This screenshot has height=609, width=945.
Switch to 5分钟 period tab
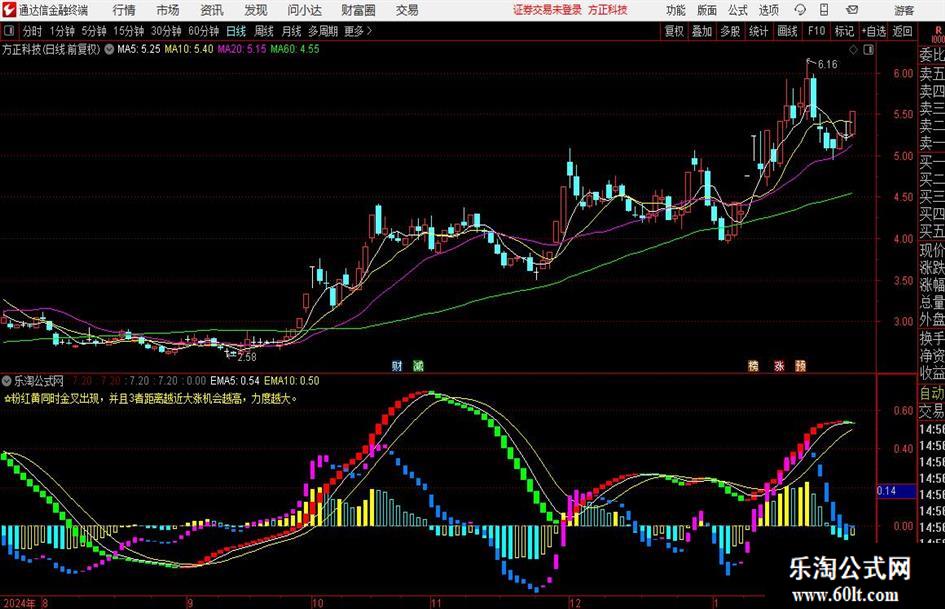(93, 31)
